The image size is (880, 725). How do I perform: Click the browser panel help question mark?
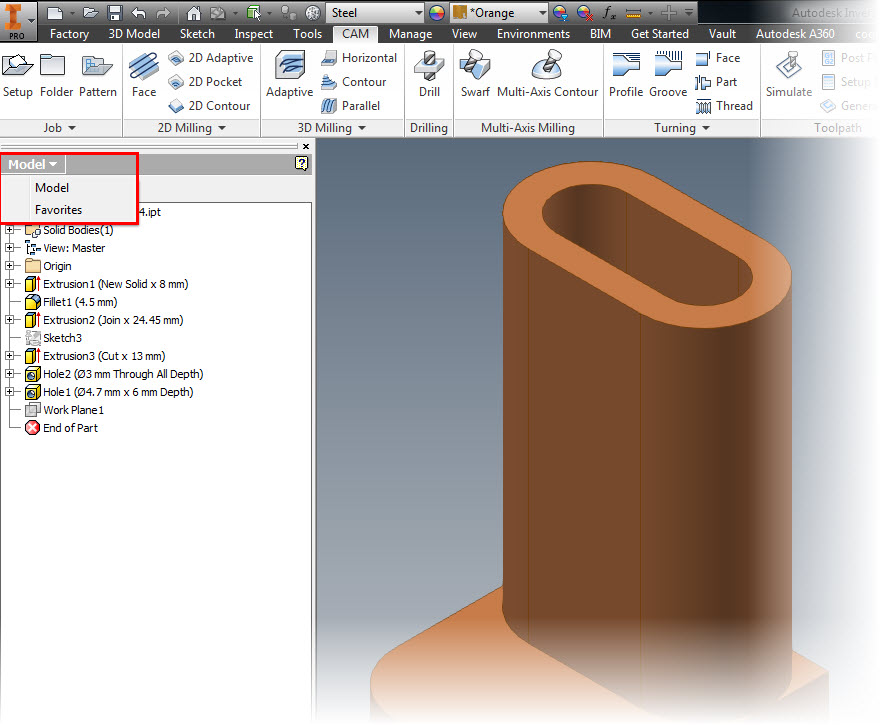301,164
